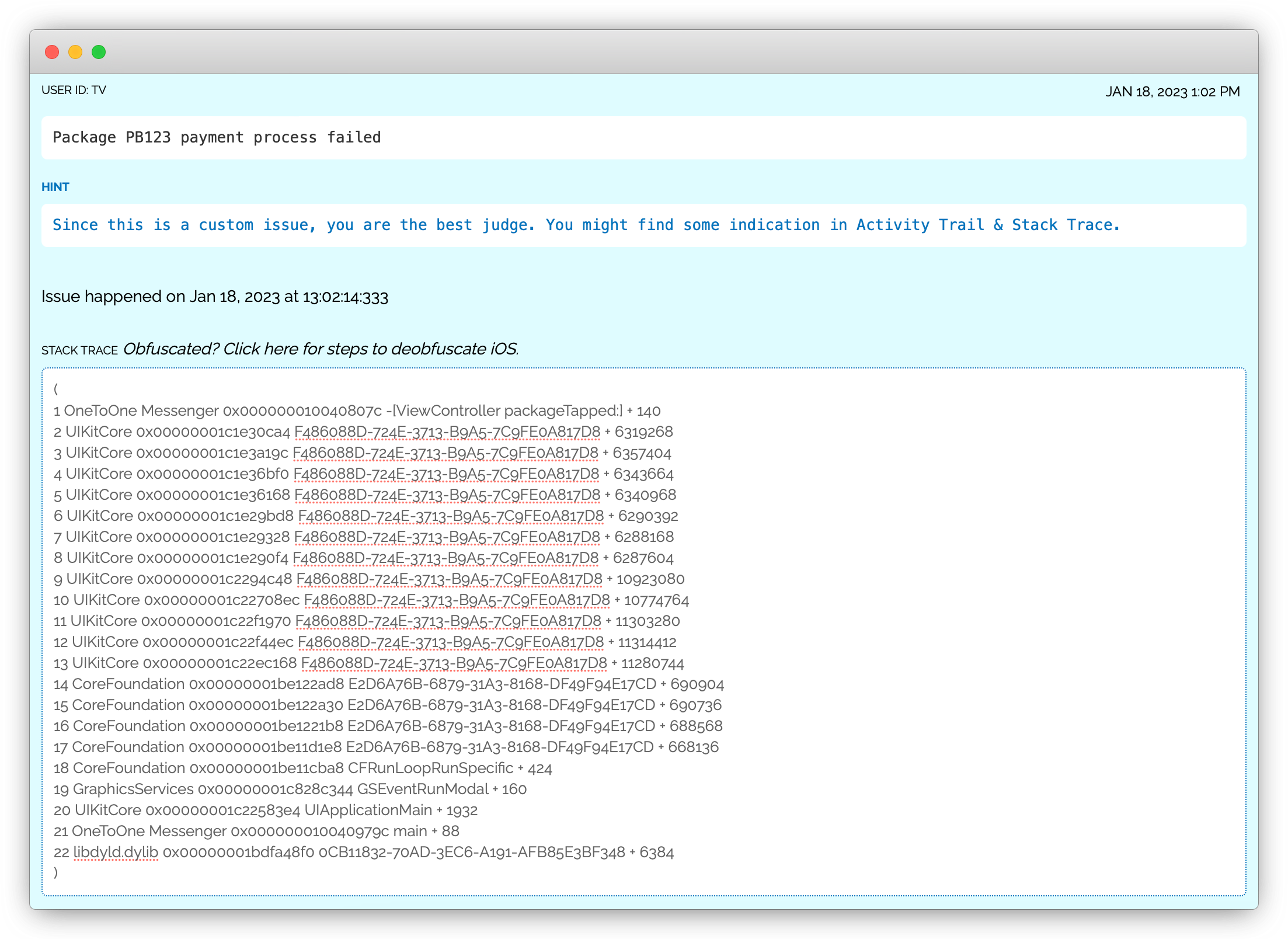Image resolution: width=1288 pixels, height=939 pixels.
Task: Click the GSEventRunModal stack frame
Action: point(290,790)
